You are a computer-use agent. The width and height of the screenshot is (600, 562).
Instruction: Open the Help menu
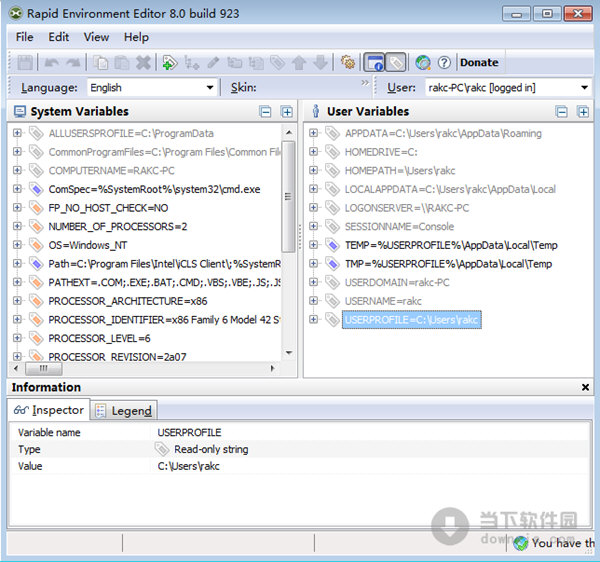[136, 37]
